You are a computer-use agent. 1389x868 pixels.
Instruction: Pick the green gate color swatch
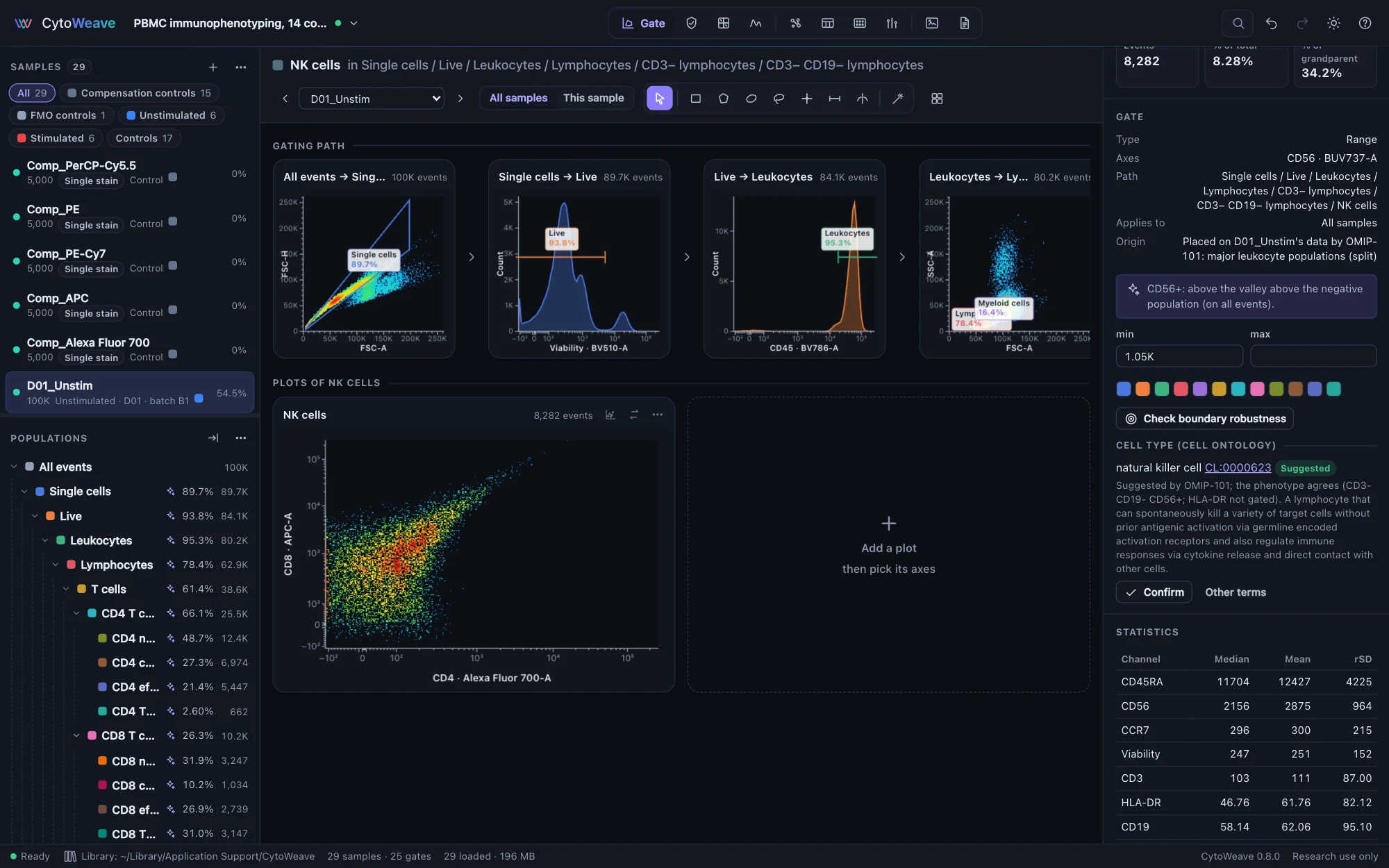[1162, 389]
